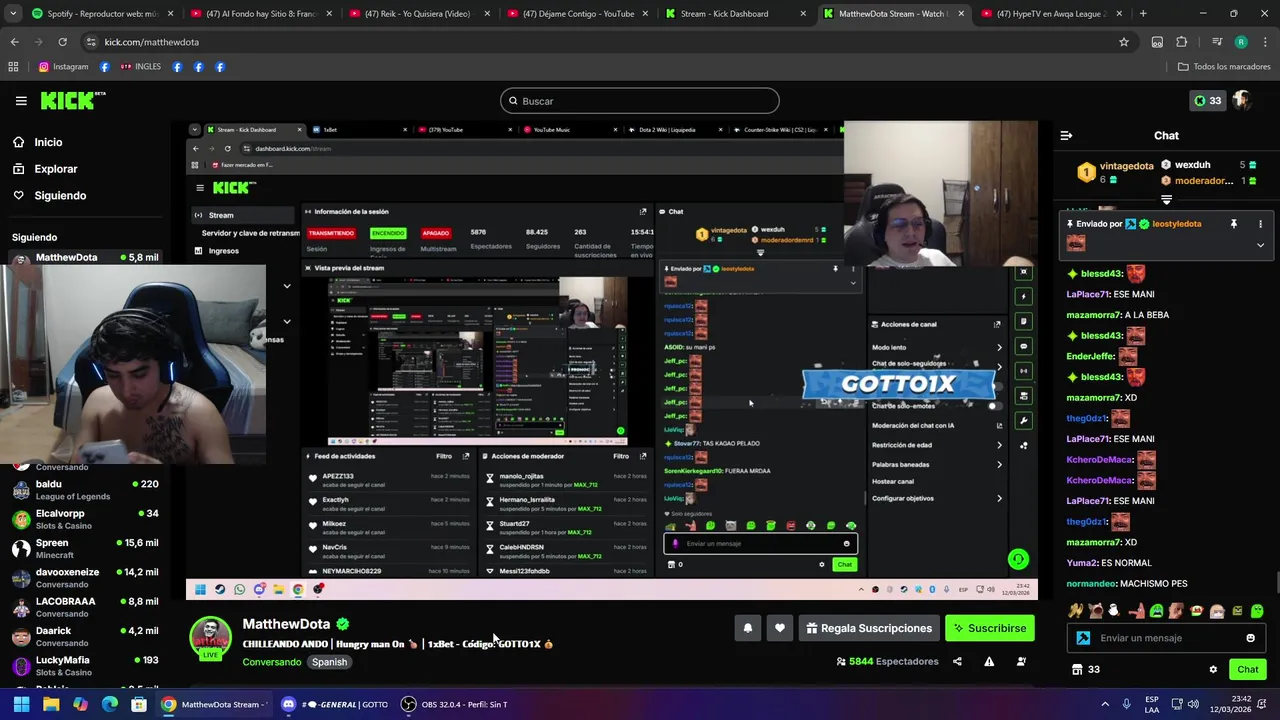Open chat settings gear

click(x=1213, y=670)
